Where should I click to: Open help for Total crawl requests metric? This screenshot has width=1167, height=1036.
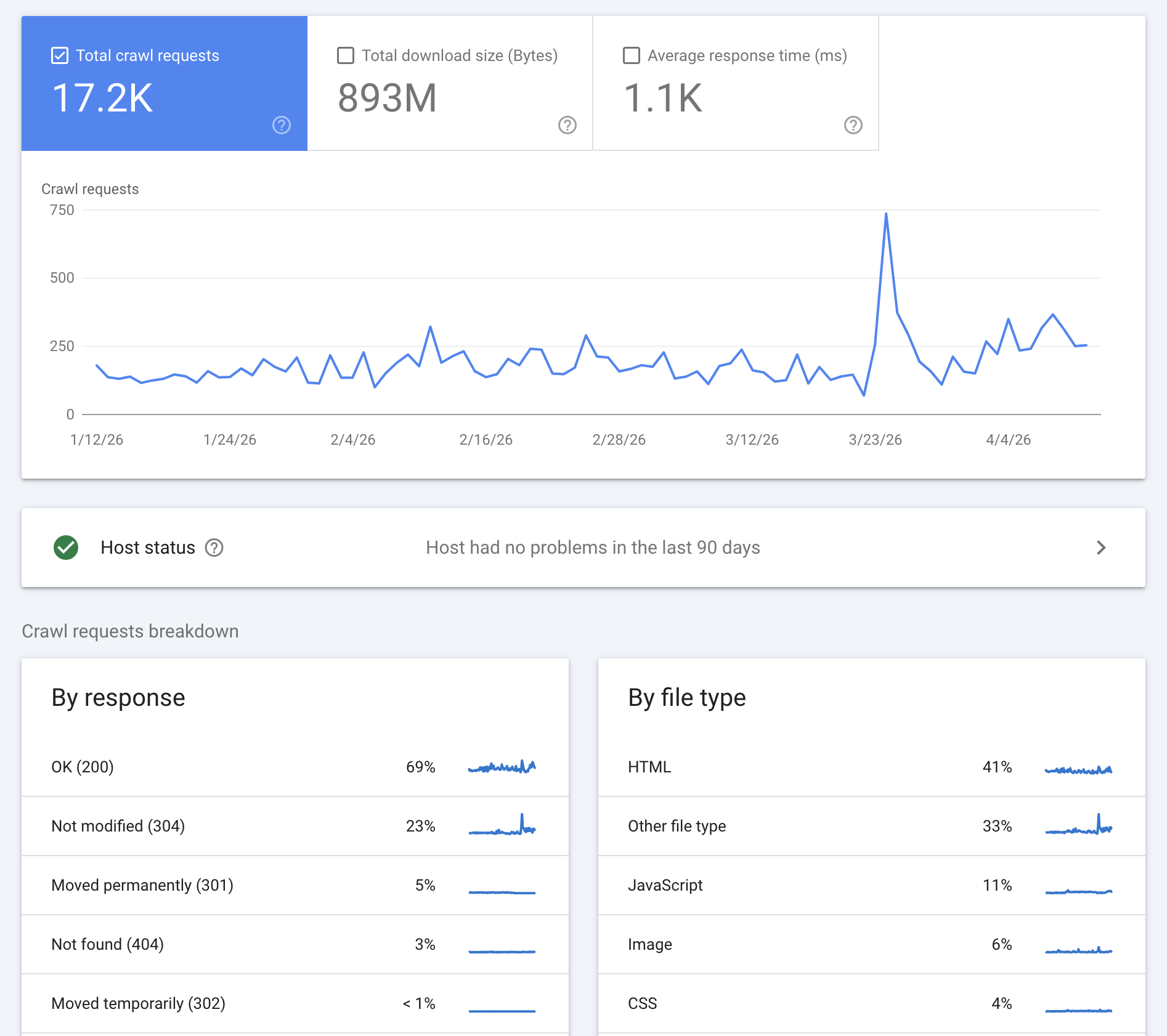click(x=282, y=125)
